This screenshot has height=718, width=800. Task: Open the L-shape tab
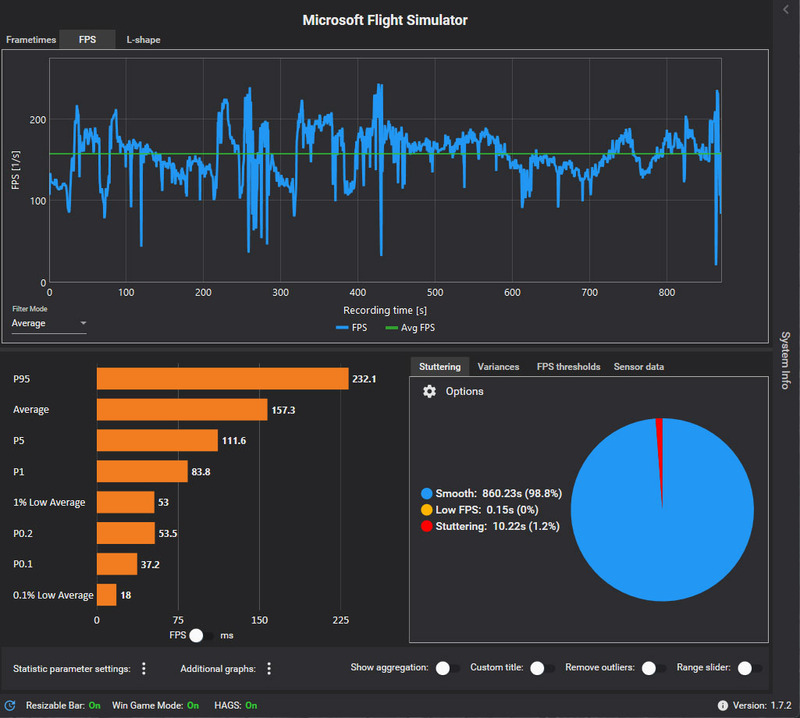[x=143, y=40]
